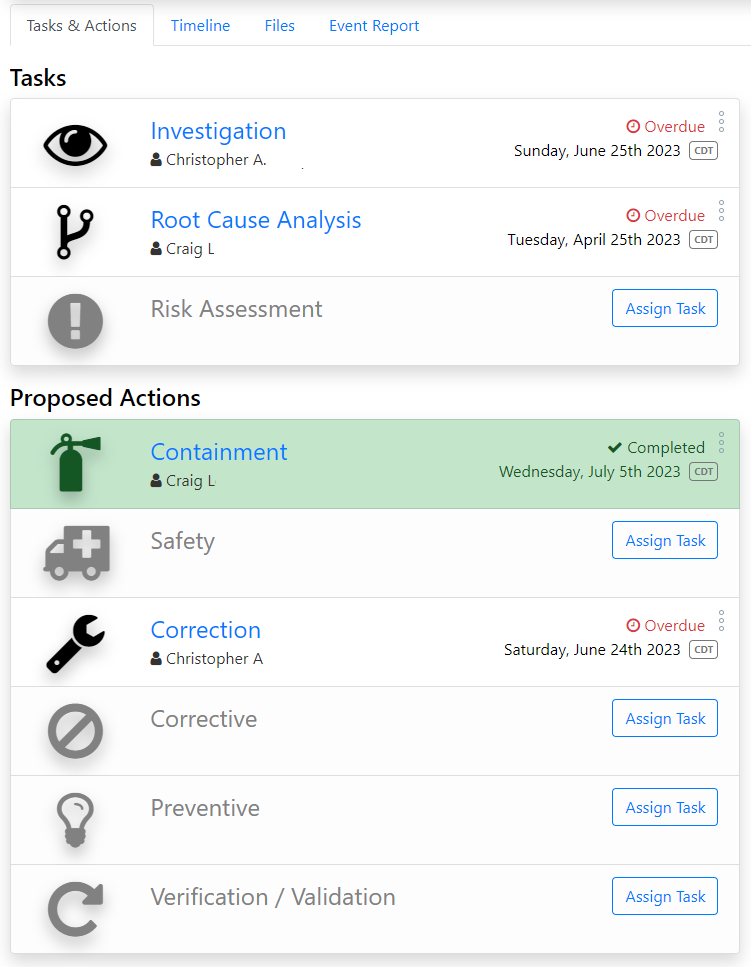Assign Task for Preventive action
Viewport: 751px width, 967px height.
[x=665, y=808]
